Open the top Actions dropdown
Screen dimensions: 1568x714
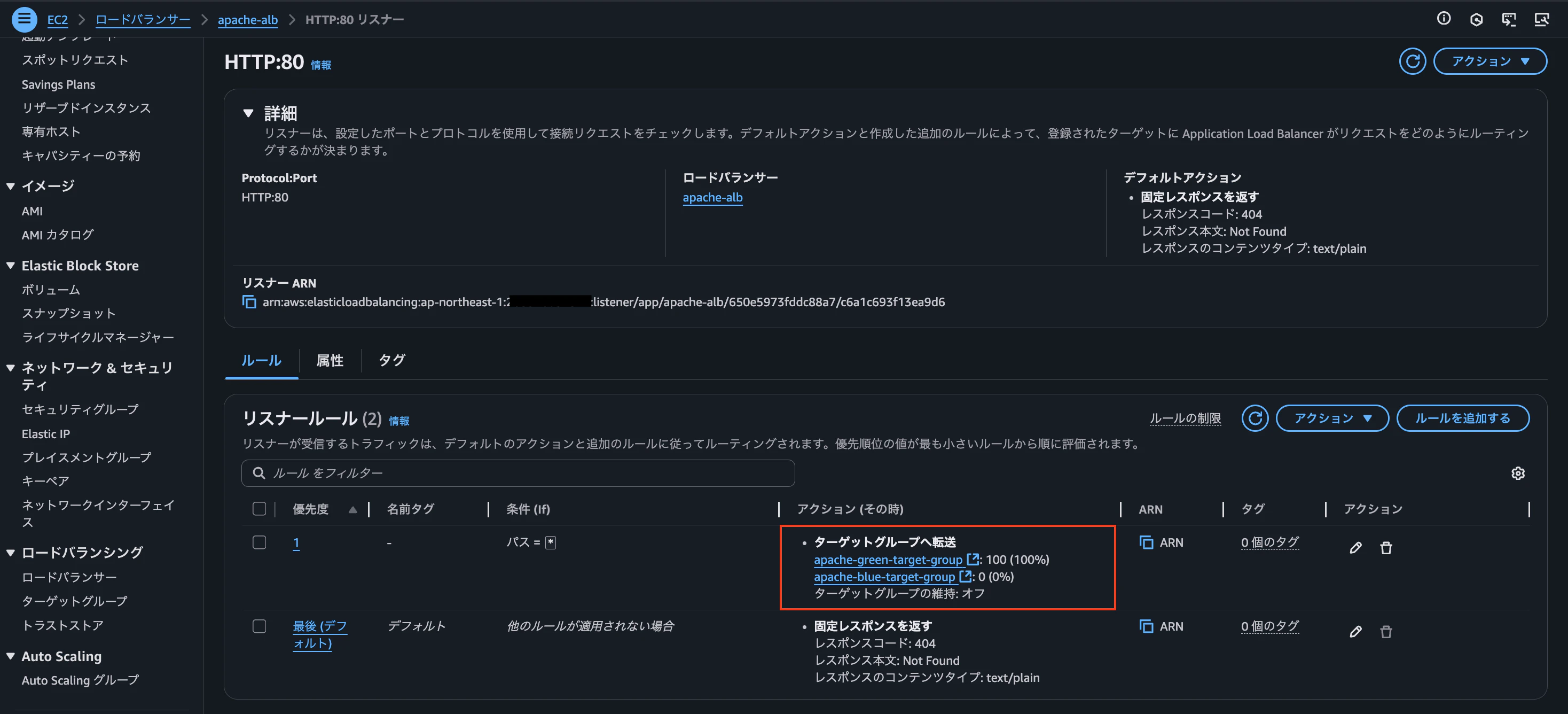(x=1489, y=61)
